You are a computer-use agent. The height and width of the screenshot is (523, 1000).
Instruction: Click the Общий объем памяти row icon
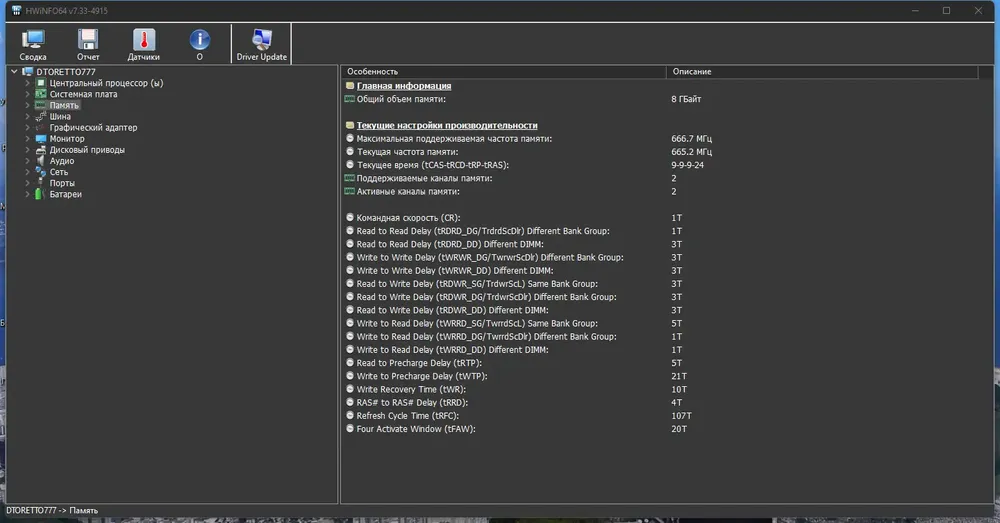click(349, 99)
